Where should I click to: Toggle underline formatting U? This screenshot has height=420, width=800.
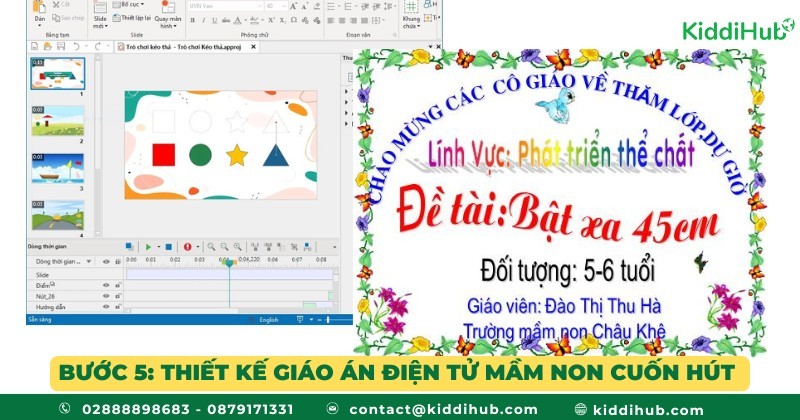(214, 20)
